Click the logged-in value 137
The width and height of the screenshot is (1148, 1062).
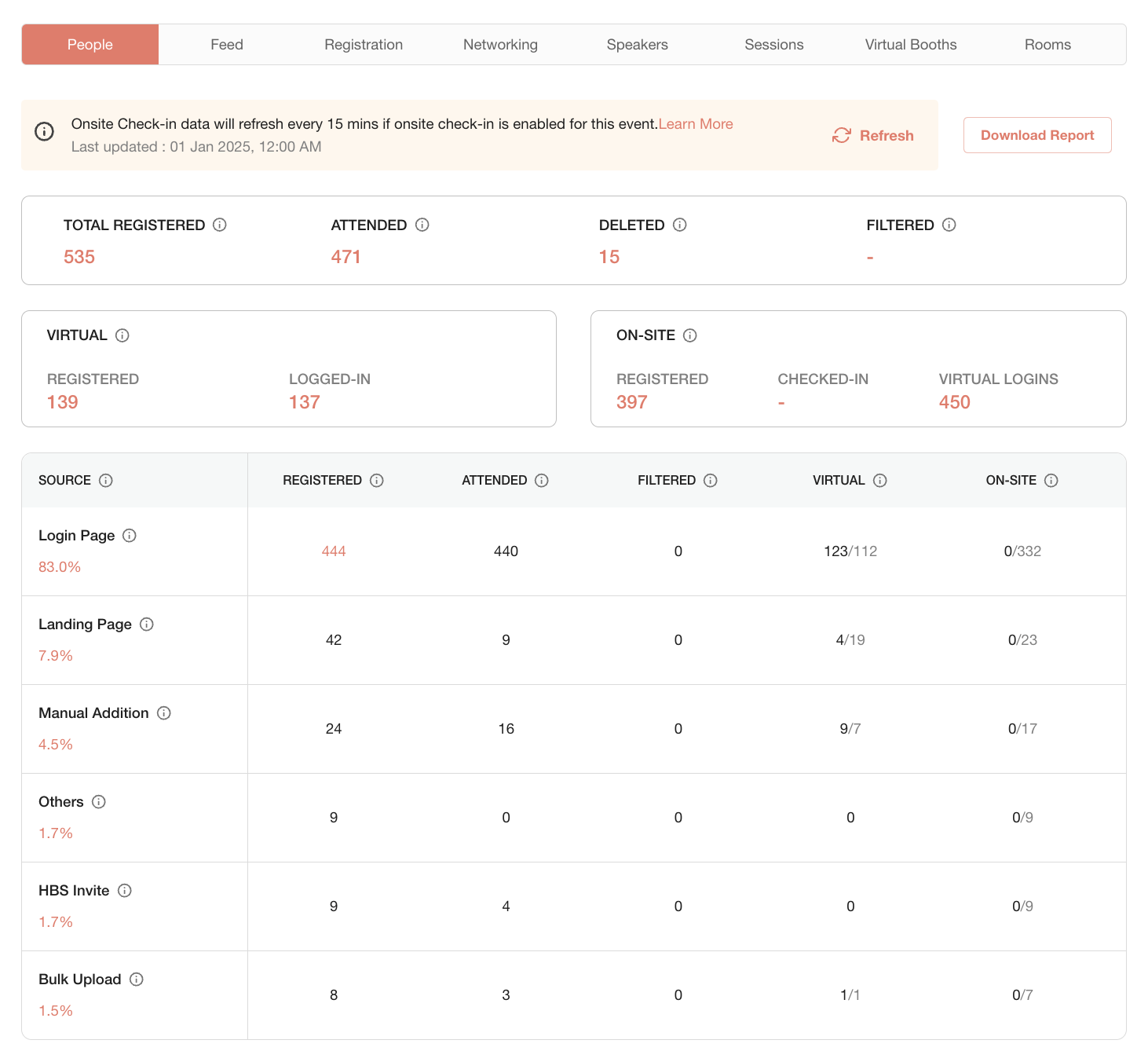tap(305, 402)
